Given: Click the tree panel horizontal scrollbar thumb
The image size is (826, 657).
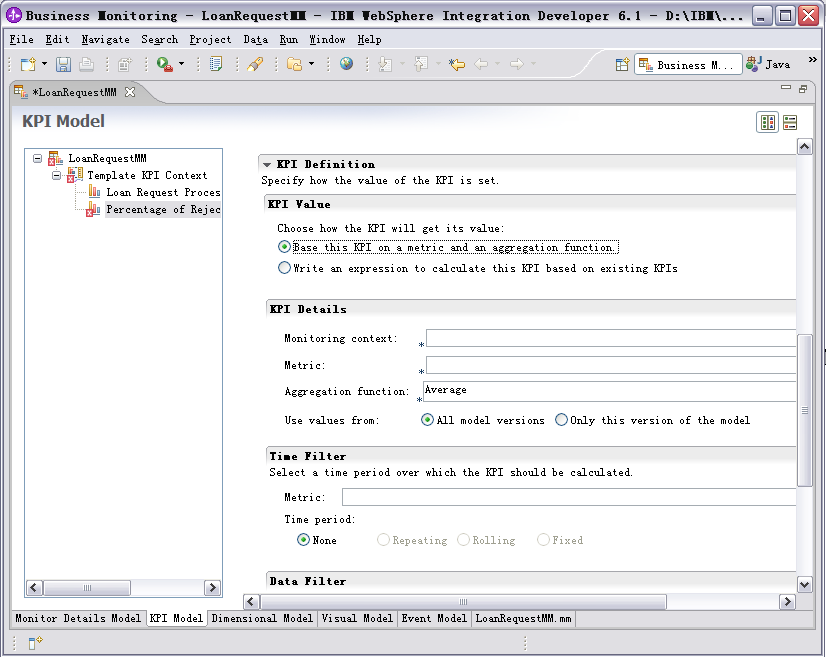Looking at the screenshot, I should click(87, 587).
